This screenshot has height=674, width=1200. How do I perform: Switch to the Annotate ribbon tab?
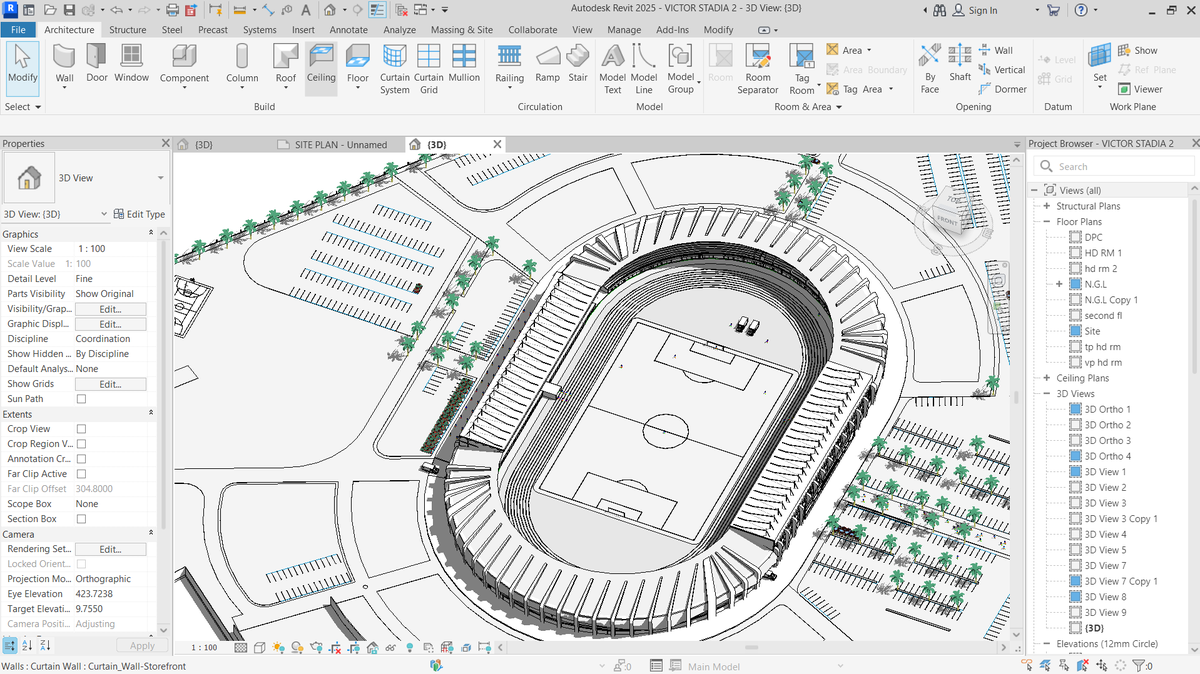349,29
